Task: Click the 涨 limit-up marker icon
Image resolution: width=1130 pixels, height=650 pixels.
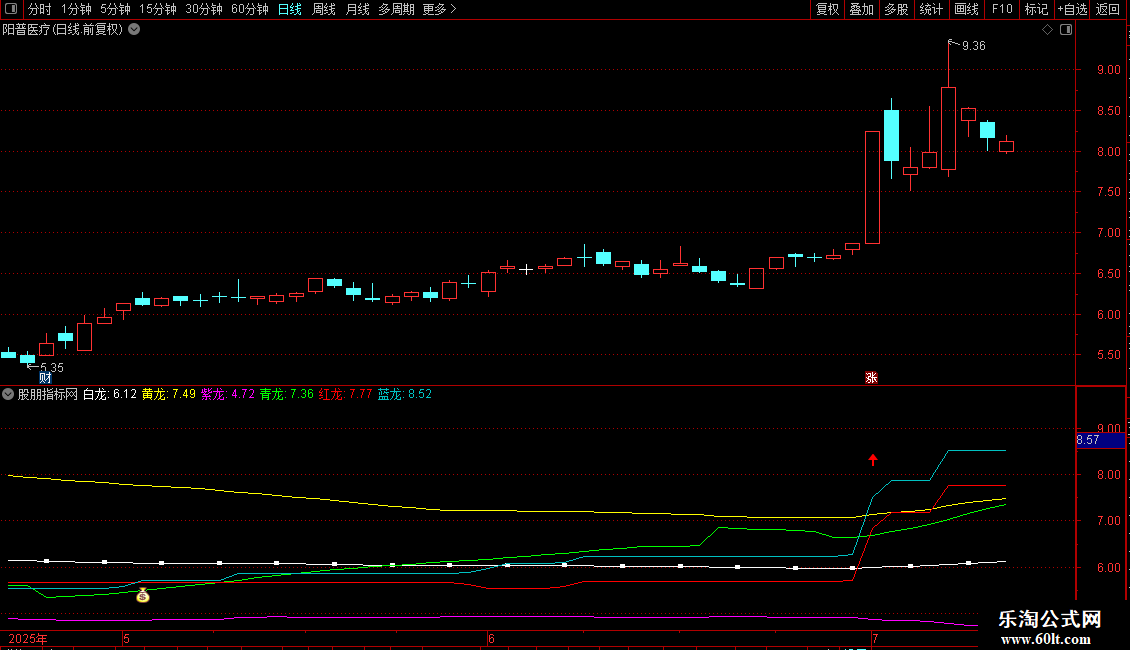Action: (871, 378)
